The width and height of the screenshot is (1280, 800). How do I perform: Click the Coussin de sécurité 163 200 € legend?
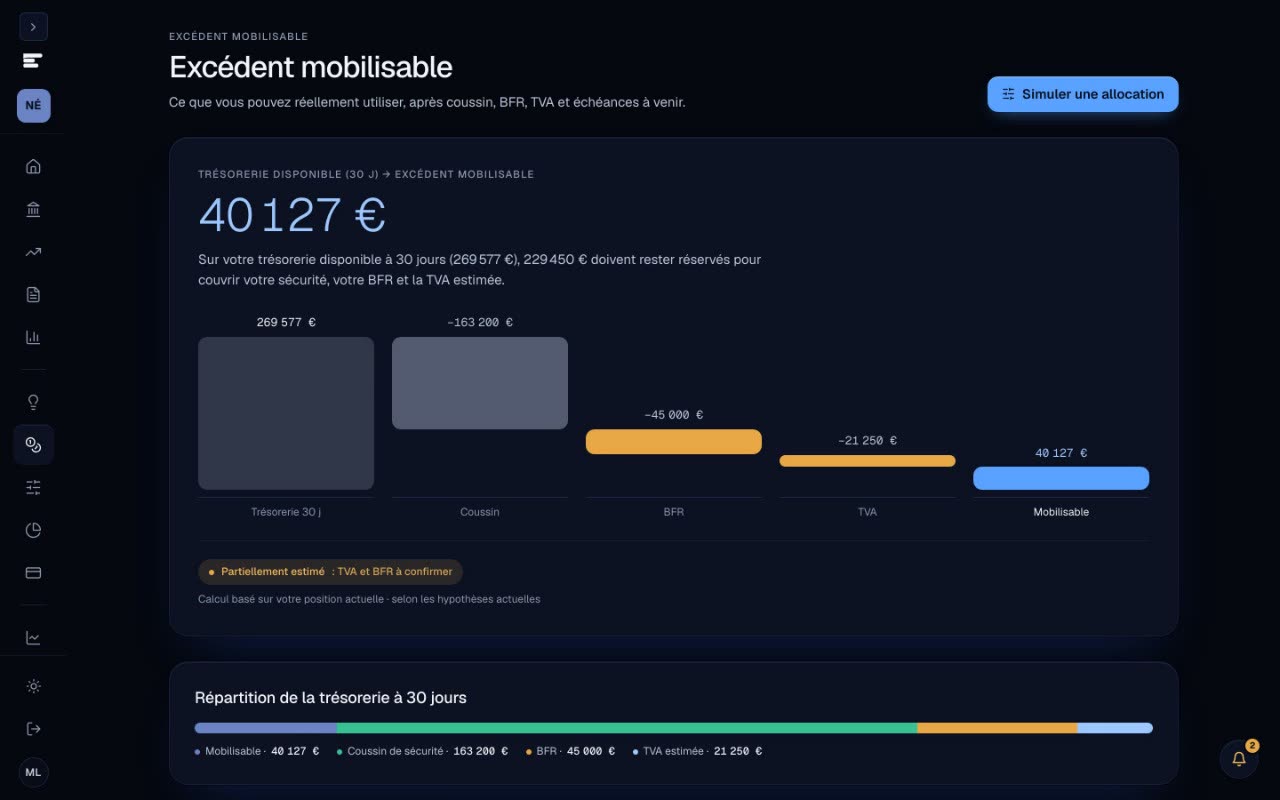click(x=422, y=751)
